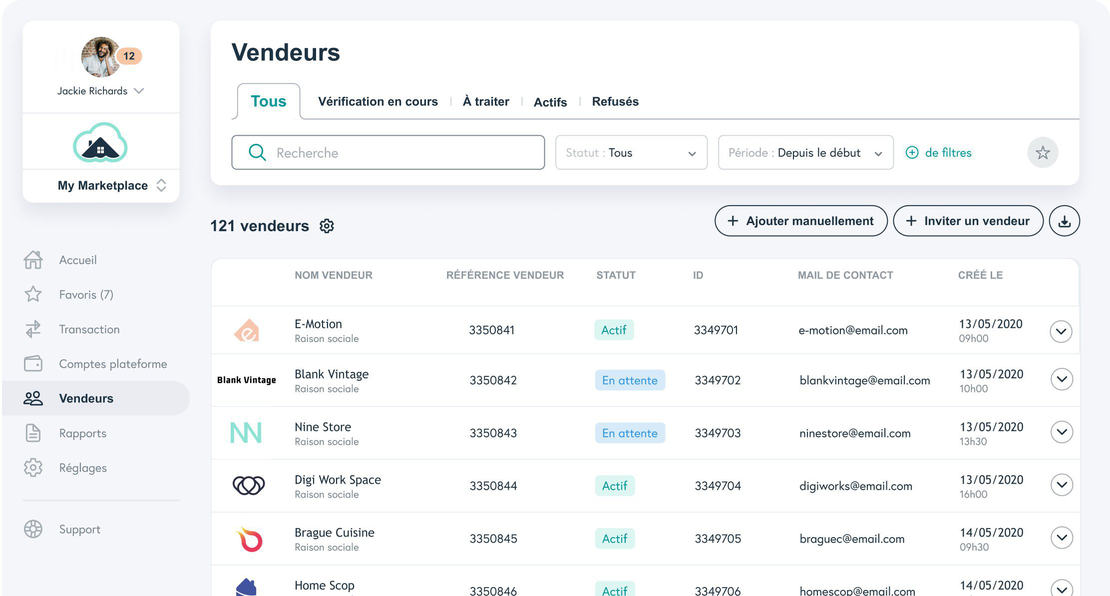Image resolution: width=1110 pixels, height=596 pixels.
Task: Click the Favoris star icon in sidebar
Action: [x=33, y=294]
